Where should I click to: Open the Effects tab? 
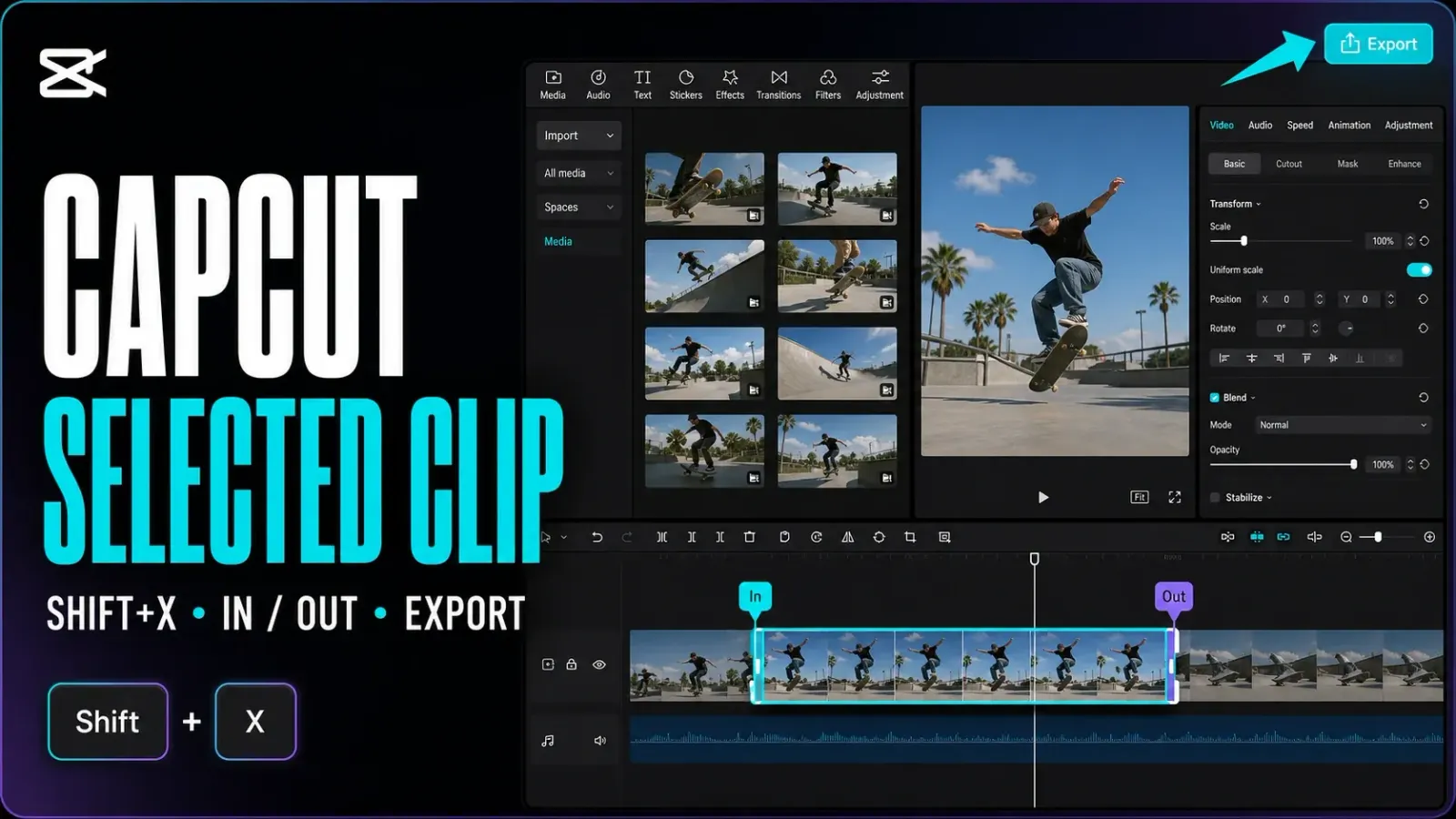tap(730, 85)
